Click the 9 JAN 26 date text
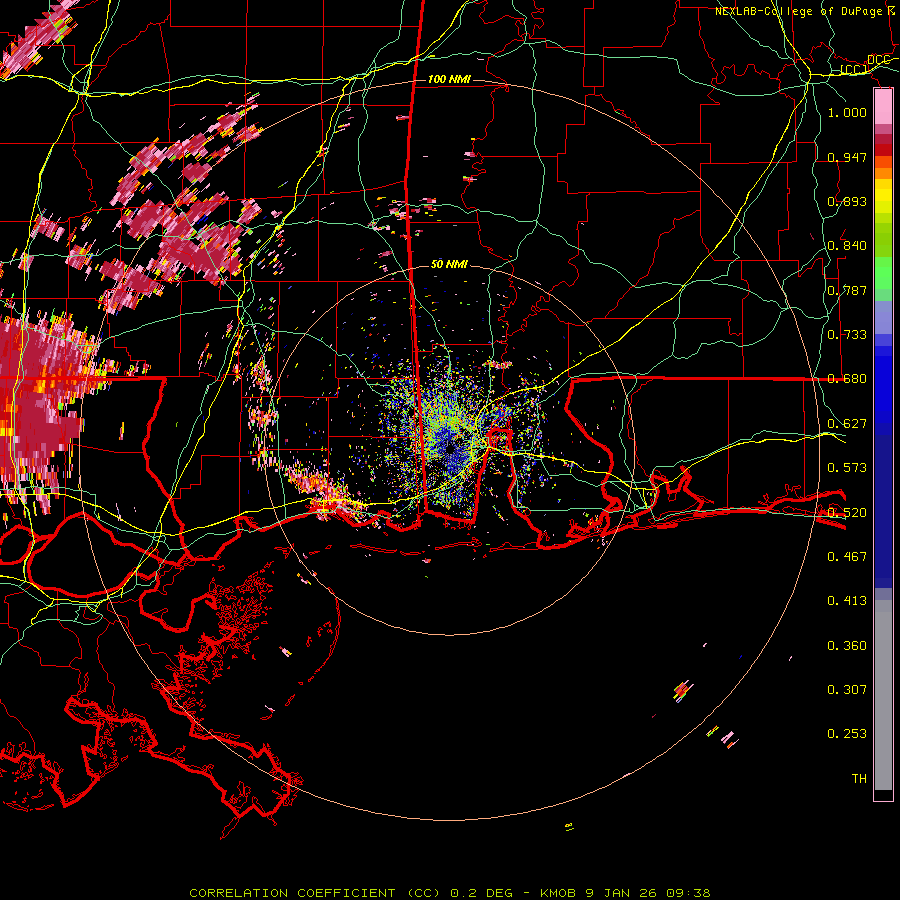 pos(621,893)
